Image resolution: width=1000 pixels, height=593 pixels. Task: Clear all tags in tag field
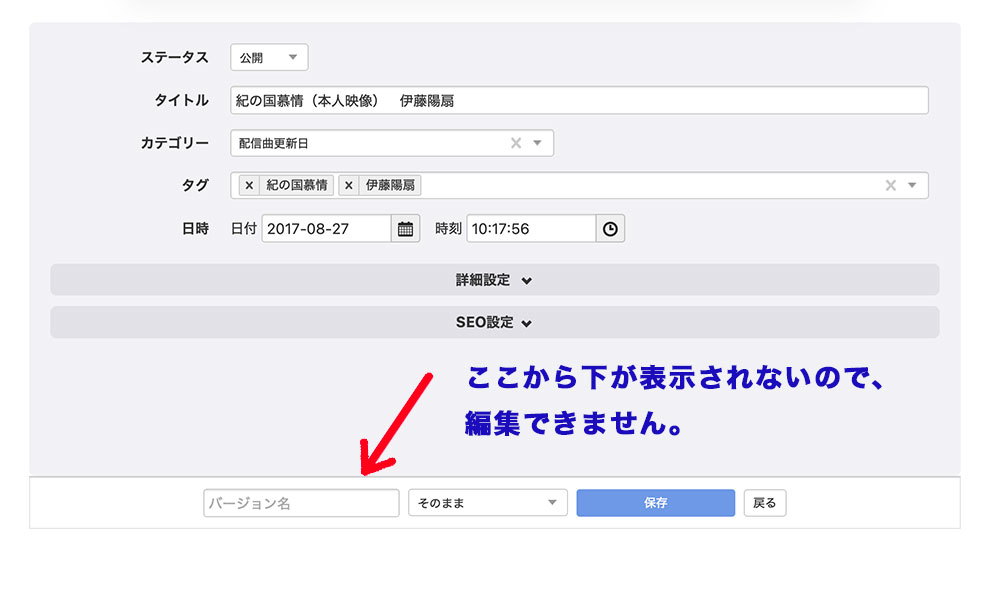891,186
